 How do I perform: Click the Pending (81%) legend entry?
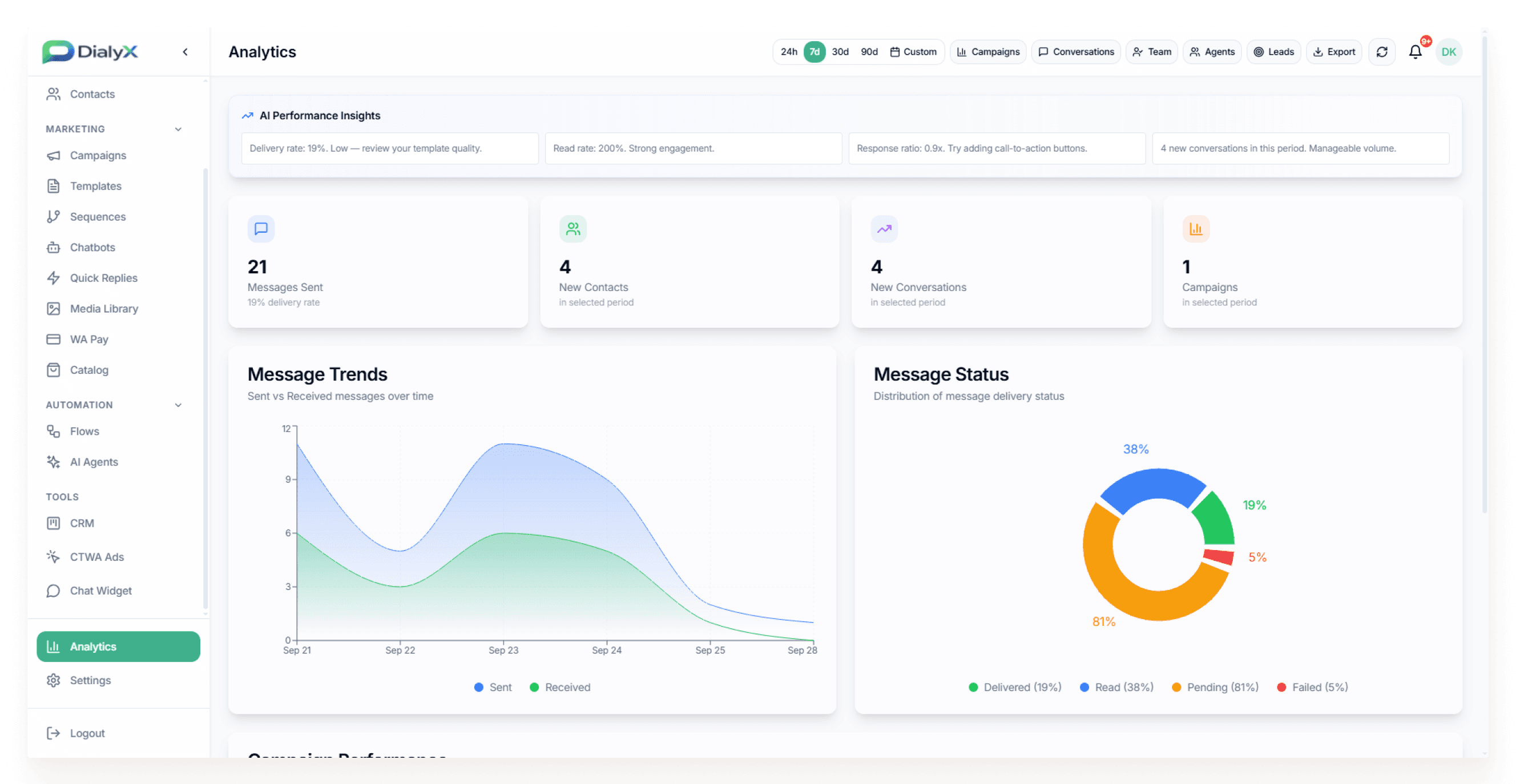(x=1215, y=688)
